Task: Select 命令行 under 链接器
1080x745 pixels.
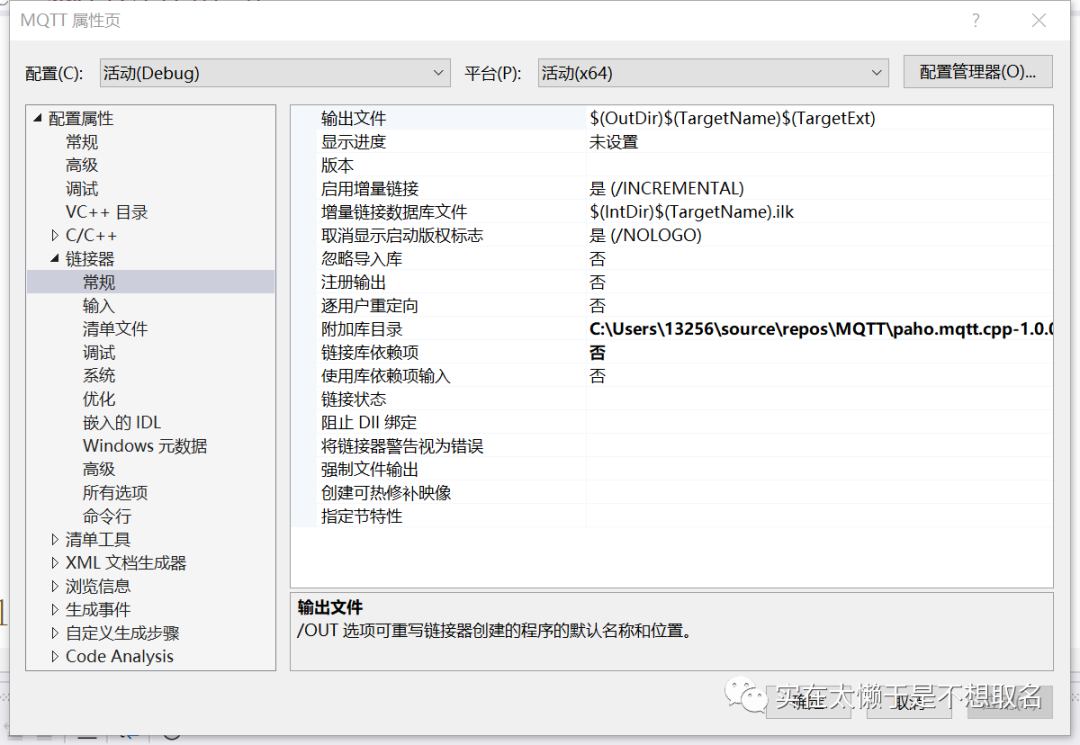Action: pyautogui.click(x=107, y=517)
